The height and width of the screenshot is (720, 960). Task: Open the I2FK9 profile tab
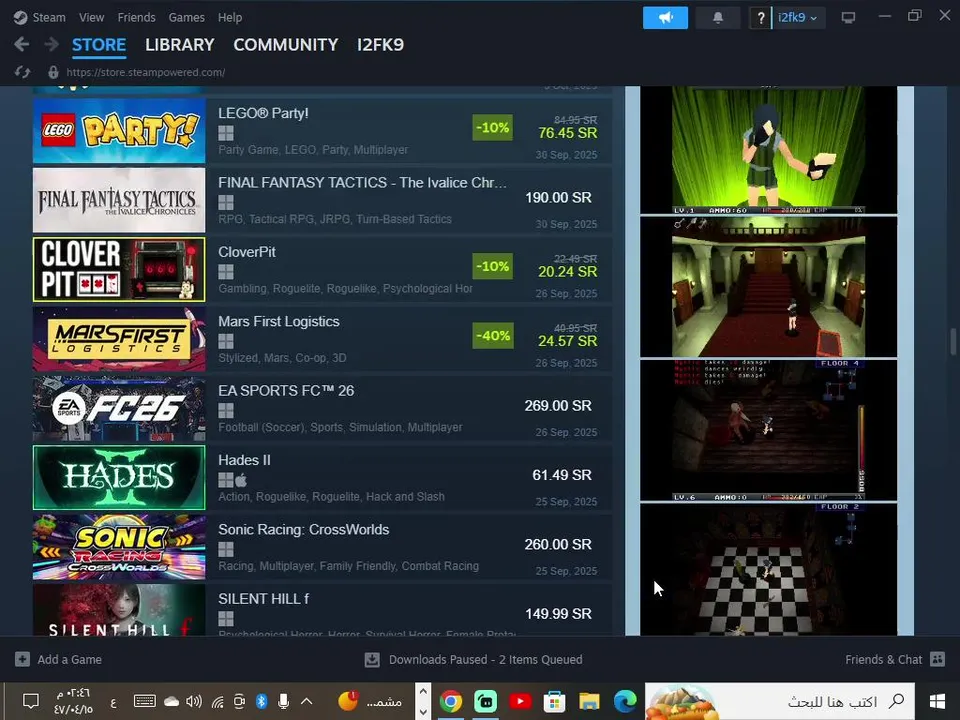[x=380, y=45]
